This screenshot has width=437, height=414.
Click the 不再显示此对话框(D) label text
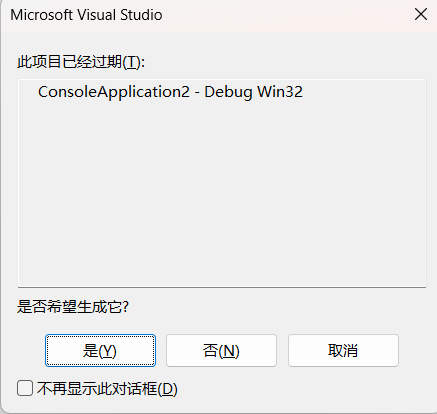[x=107, y=389]
